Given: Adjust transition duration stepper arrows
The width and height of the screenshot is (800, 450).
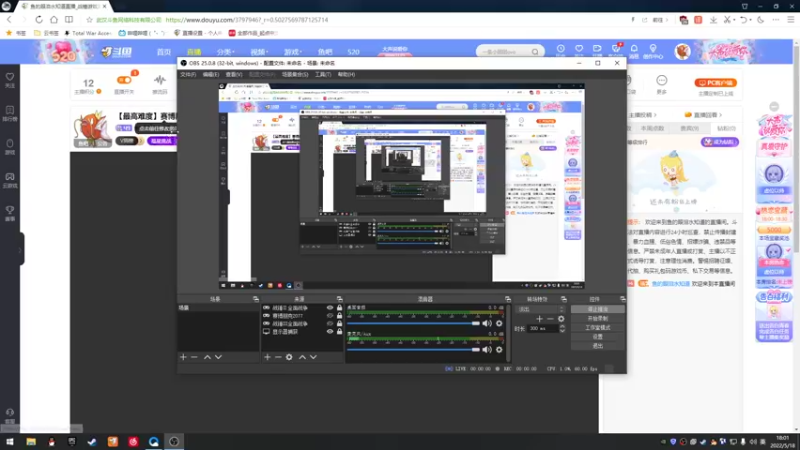Looking at the screenshot, I should pyautogui.click(x=562, y=329).
